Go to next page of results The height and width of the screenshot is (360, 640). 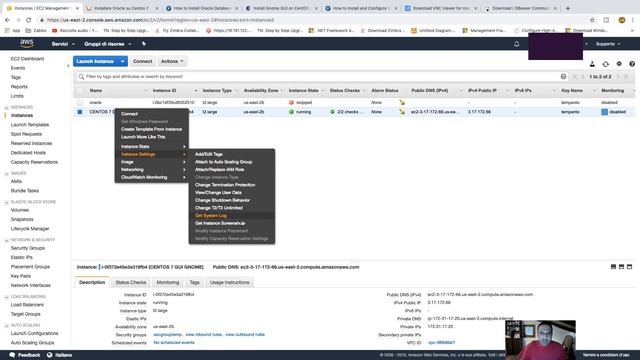tap(618, 77)
